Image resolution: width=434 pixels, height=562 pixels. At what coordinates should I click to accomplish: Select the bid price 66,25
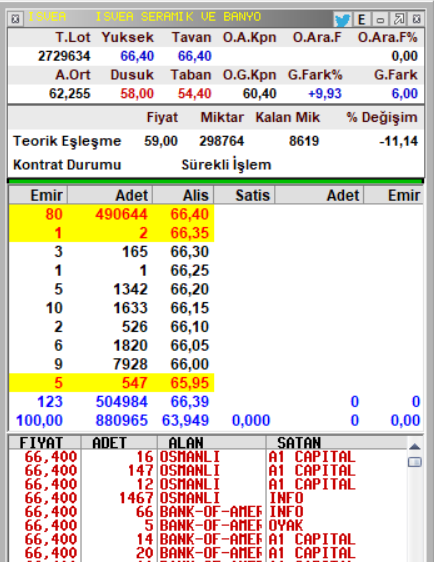coord(190,270)
